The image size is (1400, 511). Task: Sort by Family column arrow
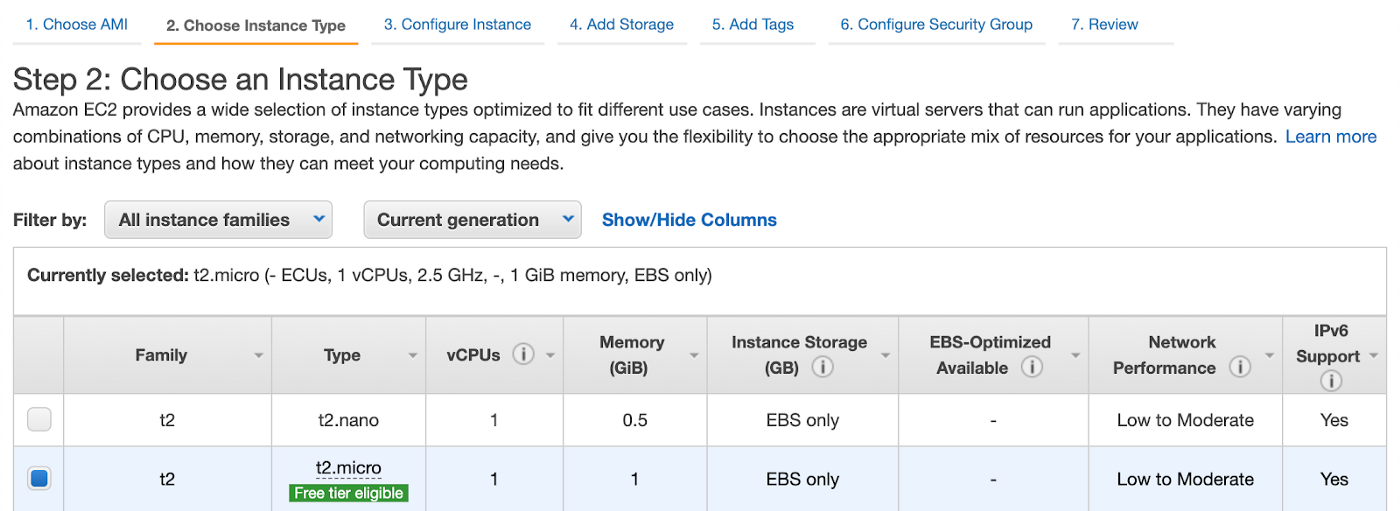coord(259,356)
